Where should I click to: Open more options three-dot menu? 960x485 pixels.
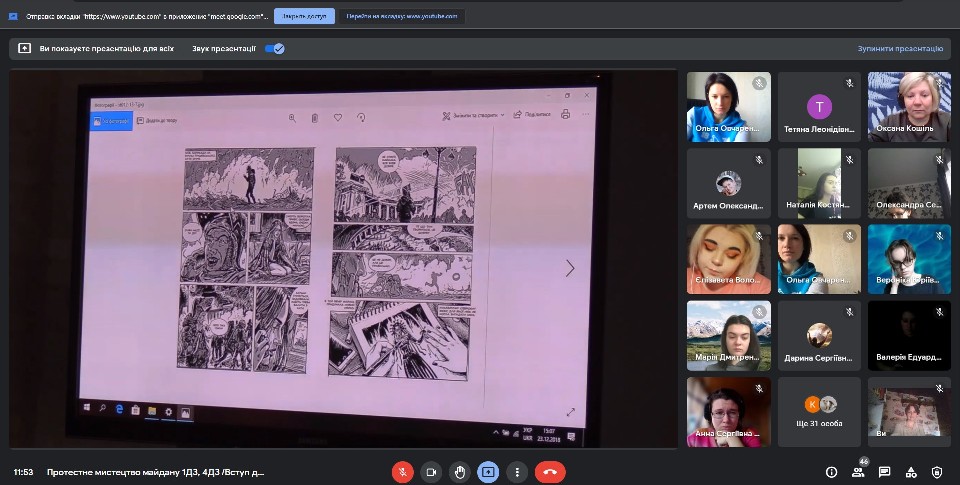pyautogui.click(x=516, y=471)
